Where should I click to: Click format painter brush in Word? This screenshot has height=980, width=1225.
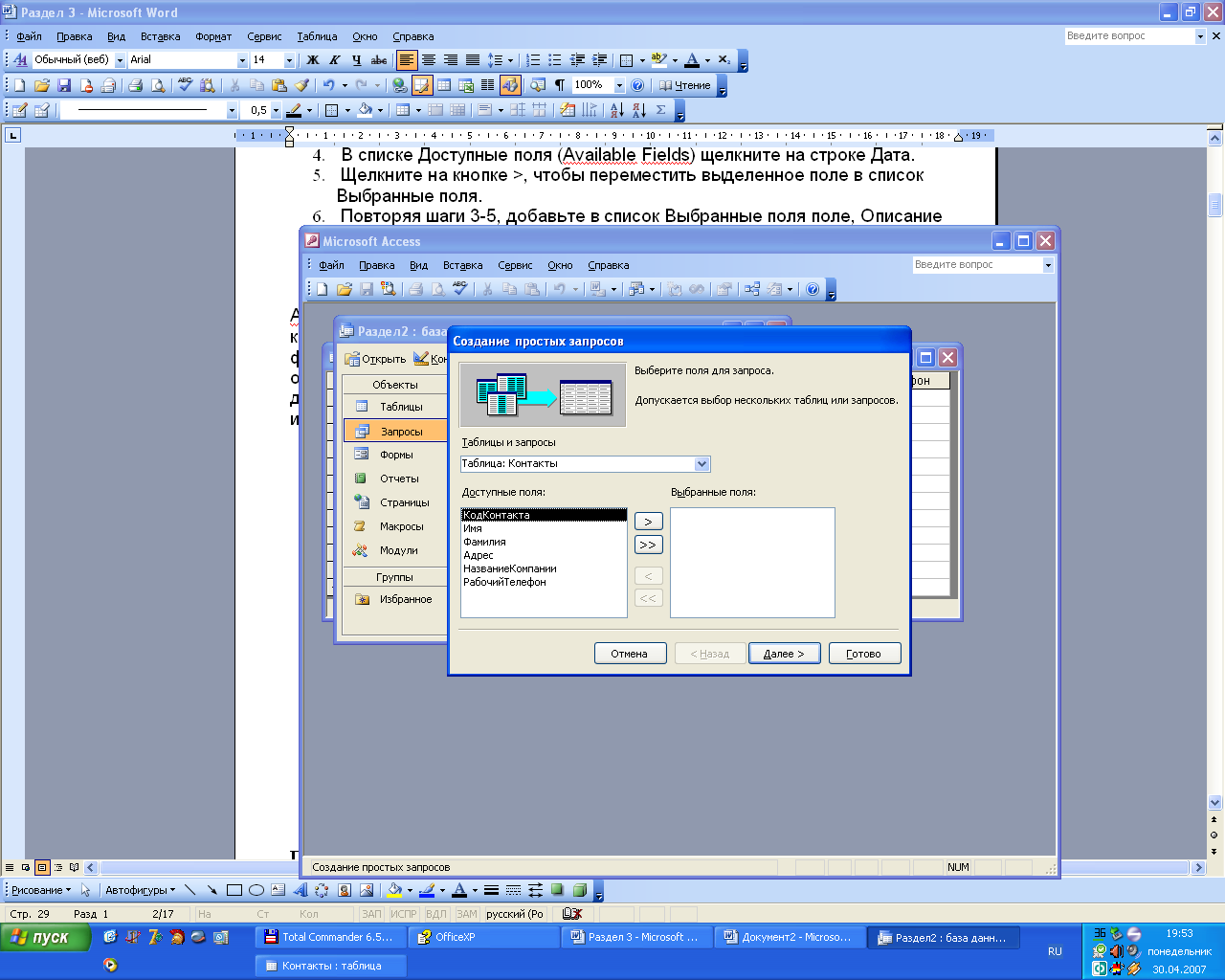tap(301, 85)
